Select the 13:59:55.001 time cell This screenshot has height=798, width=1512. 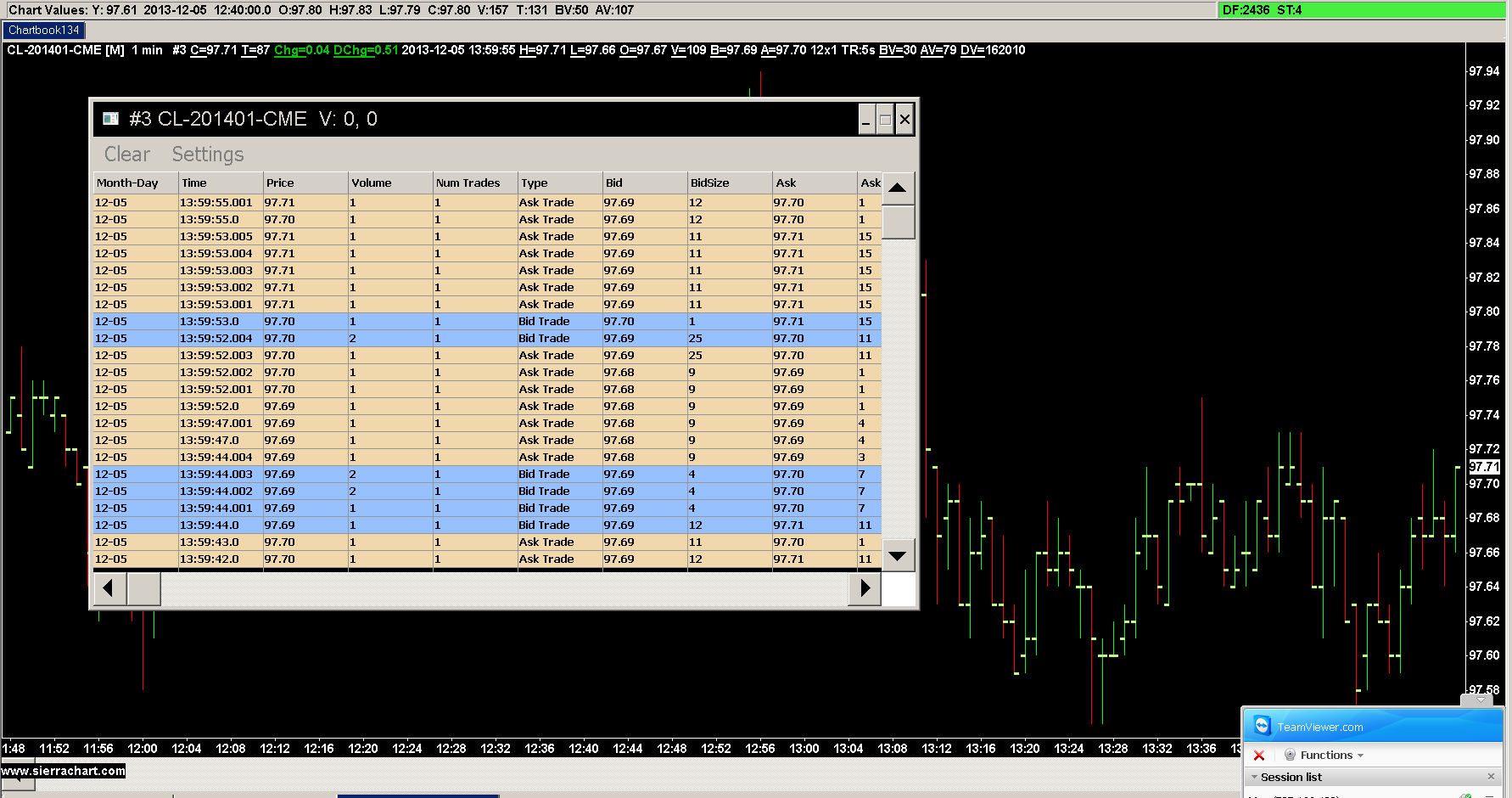[x=221, y=203]
